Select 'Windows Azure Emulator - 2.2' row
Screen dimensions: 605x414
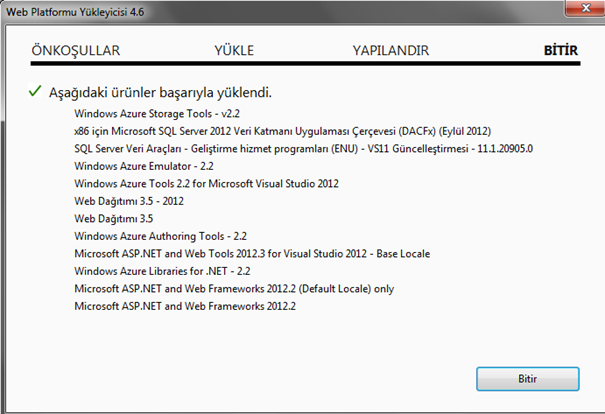tap(144, 166)
